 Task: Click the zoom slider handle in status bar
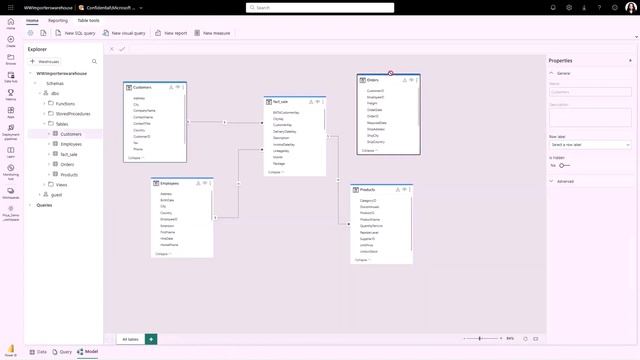tap(480, 338)
